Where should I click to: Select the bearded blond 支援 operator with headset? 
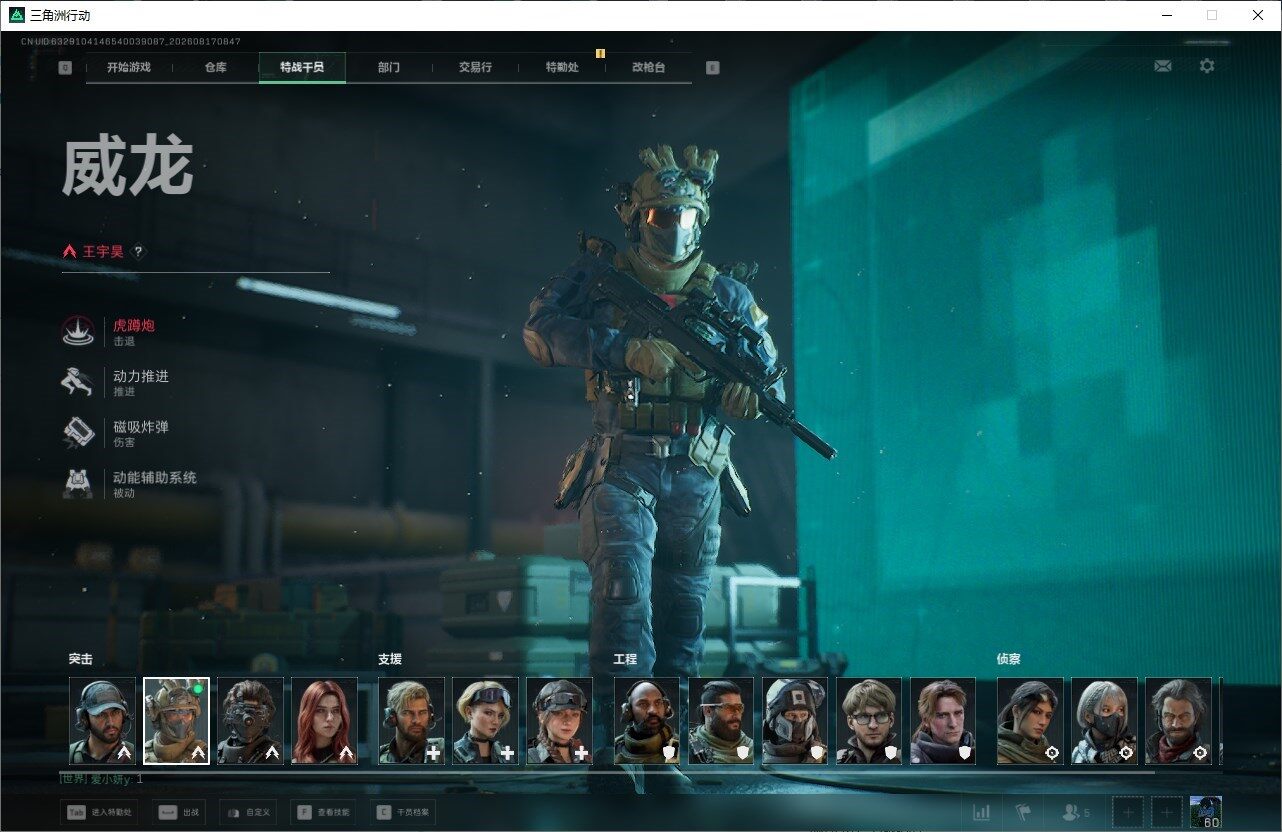click(411, 721)
